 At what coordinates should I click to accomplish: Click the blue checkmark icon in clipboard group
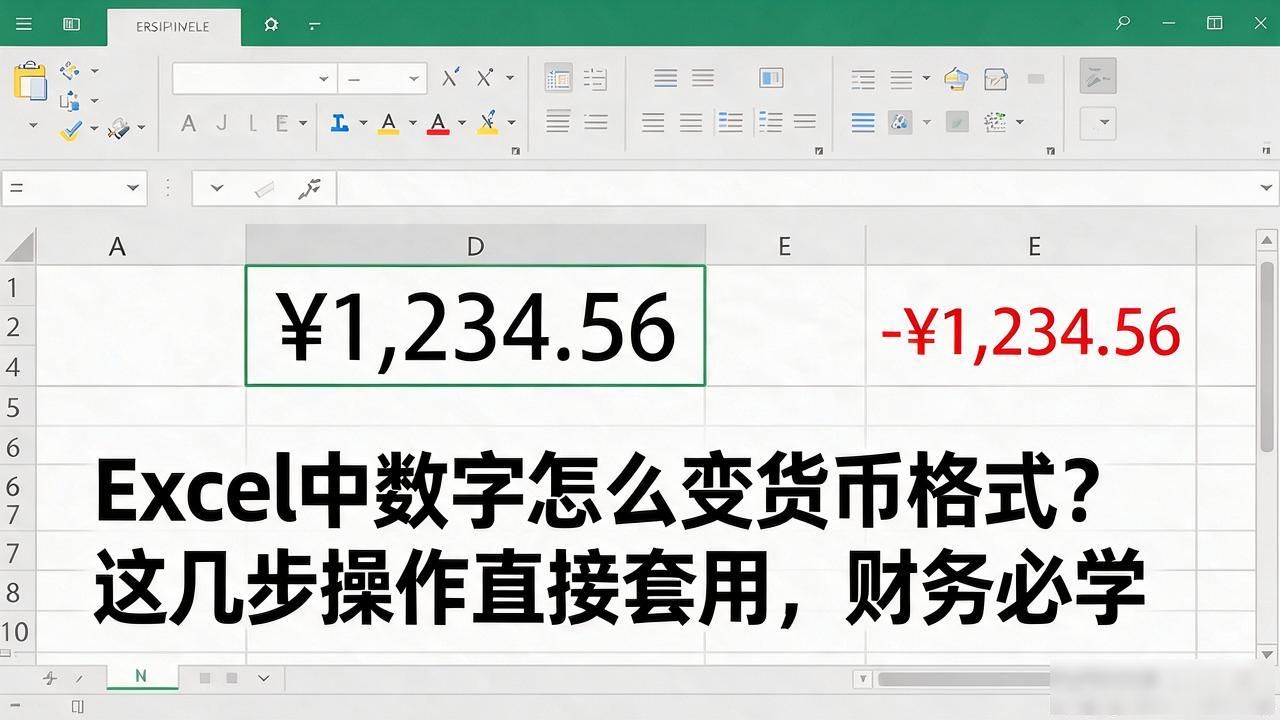(x=70, y=130)
